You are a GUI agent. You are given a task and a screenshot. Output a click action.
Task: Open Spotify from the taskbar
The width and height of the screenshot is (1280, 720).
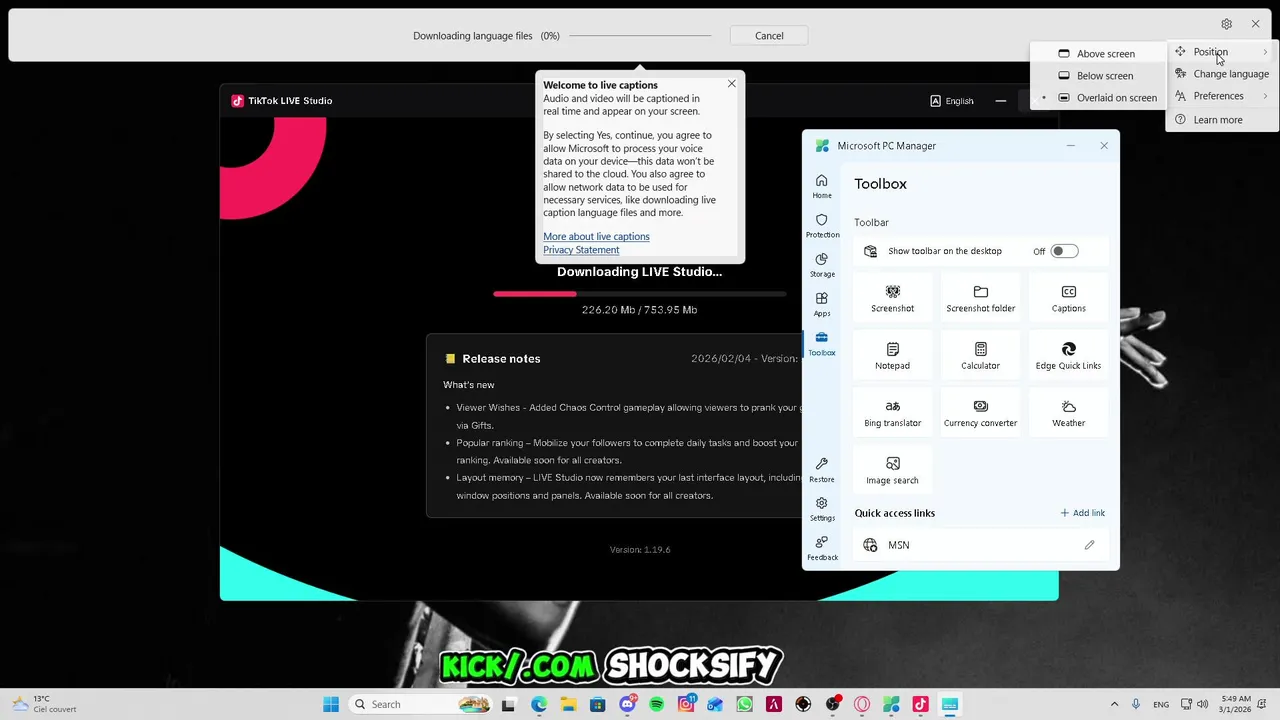[656, 704]
